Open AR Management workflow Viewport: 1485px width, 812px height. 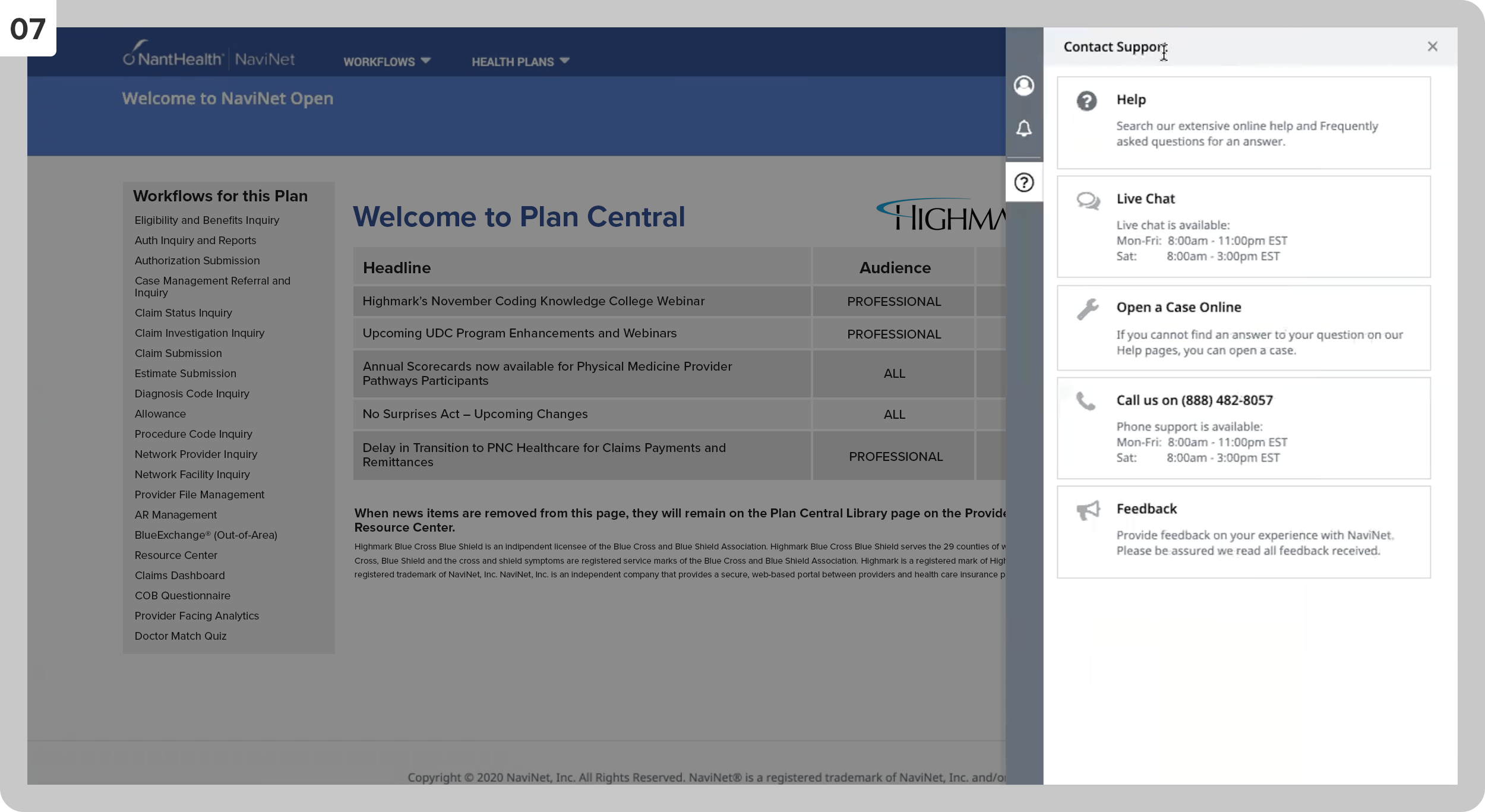(x=176, y=514)
